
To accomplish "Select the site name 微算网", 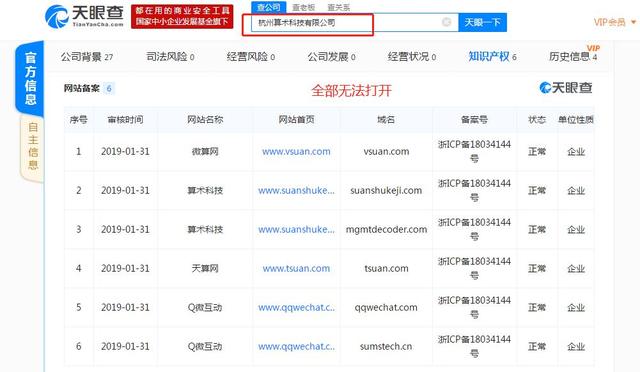I will [205, 151].
